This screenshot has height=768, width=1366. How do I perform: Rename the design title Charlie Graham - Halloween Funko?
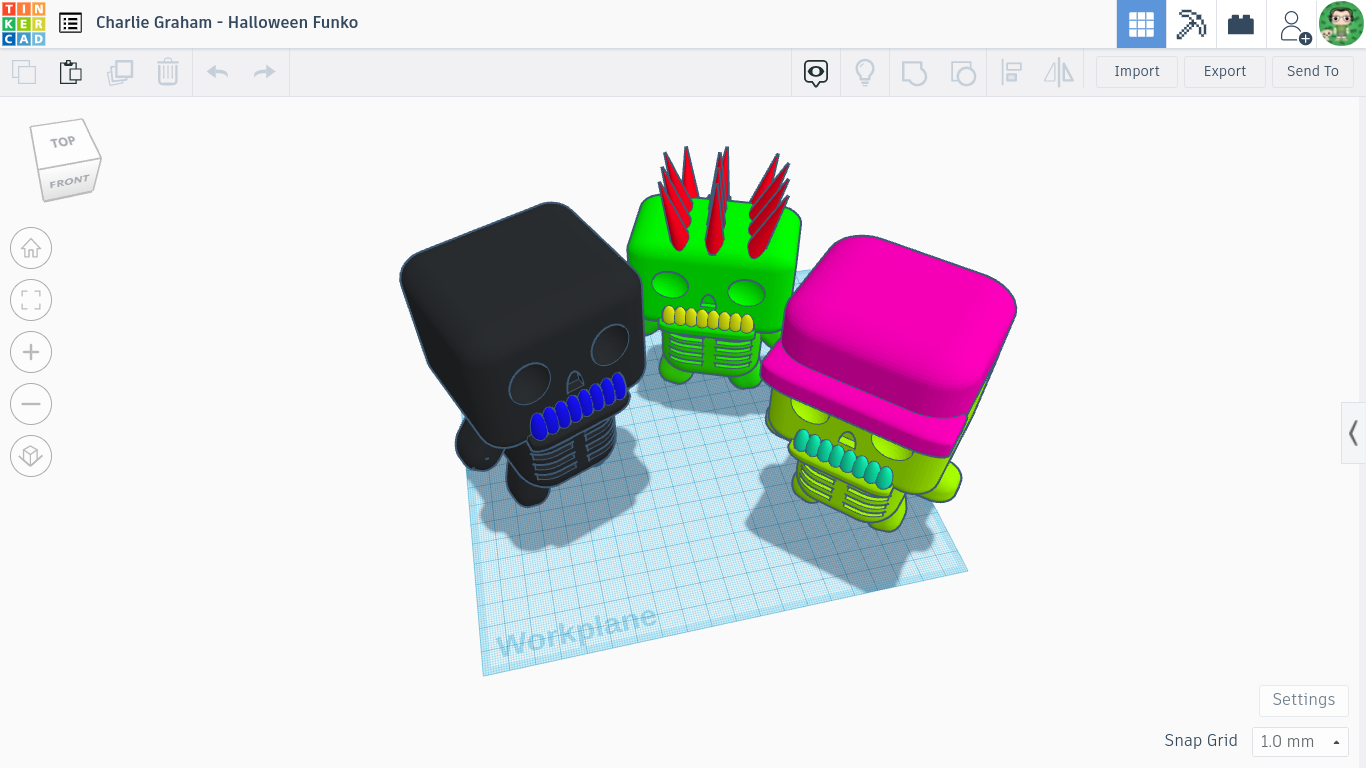pos(227,22)
